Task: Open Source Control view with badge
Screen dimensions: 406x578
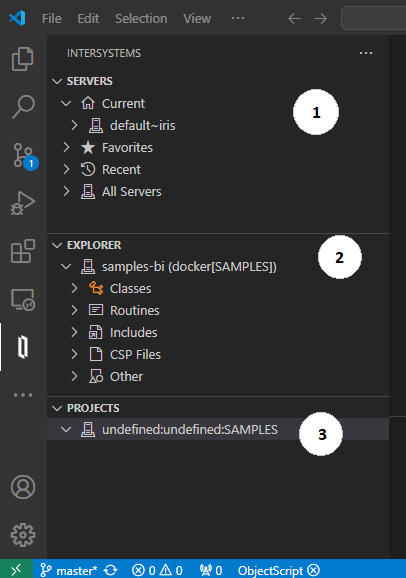Action: click(x=24, y=156)
